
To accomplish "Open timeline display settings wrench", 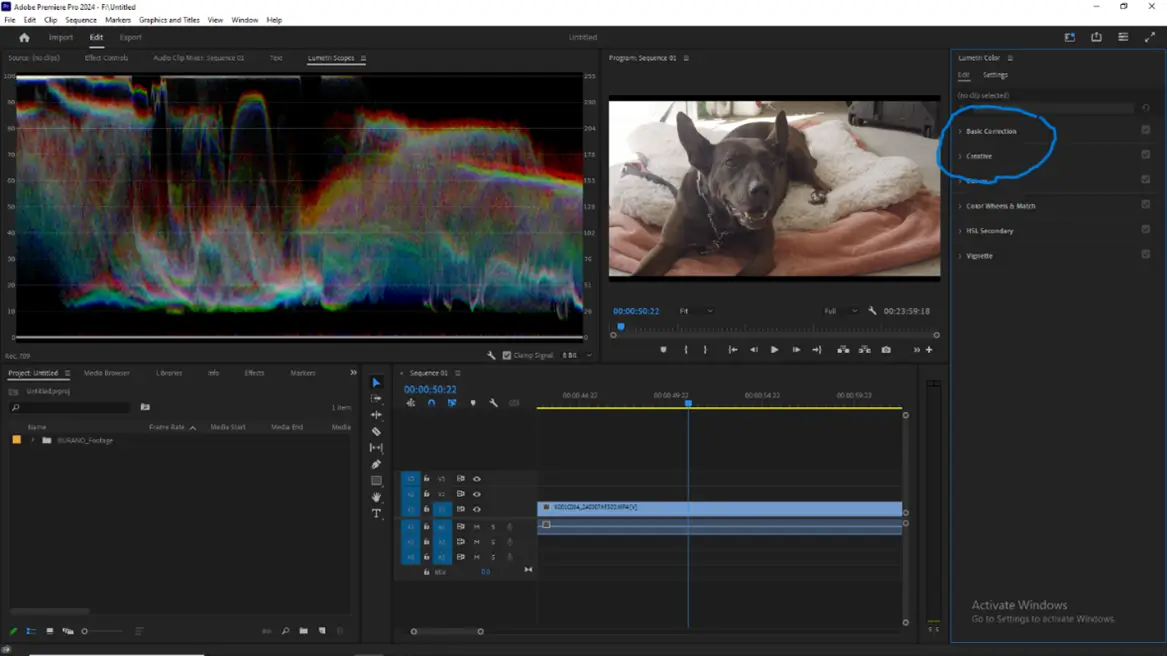I will (493, 403).
